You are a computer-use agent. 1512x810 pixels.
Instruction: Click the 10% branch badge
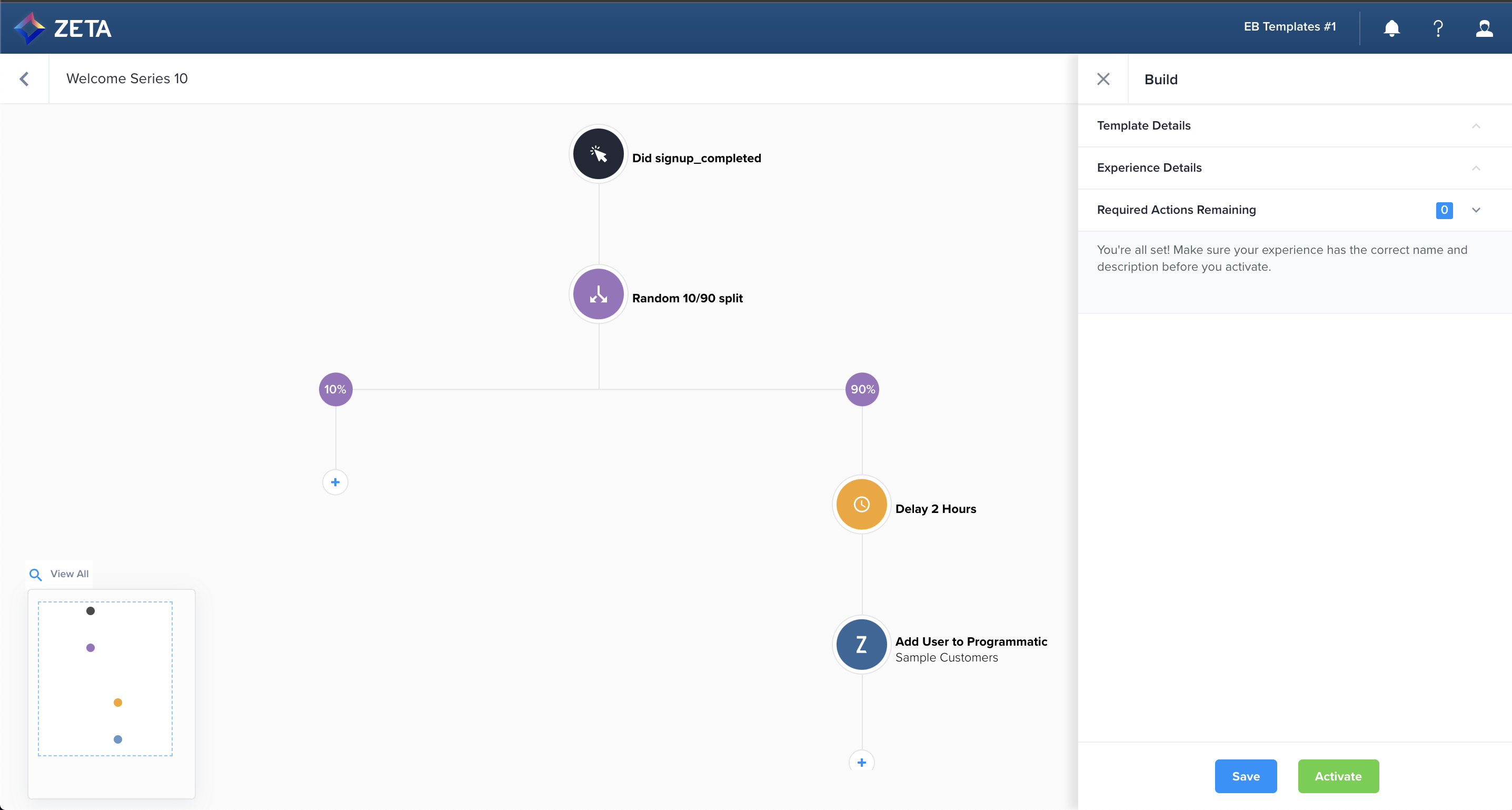point(335,389)
